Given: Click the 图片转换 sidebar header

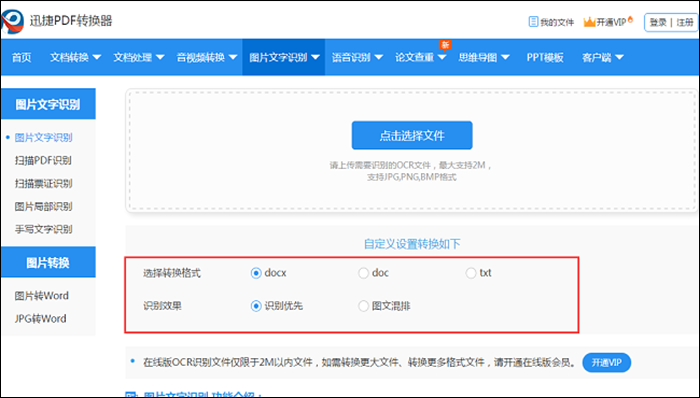Looking at the screenshot, I should click(48, 262).
